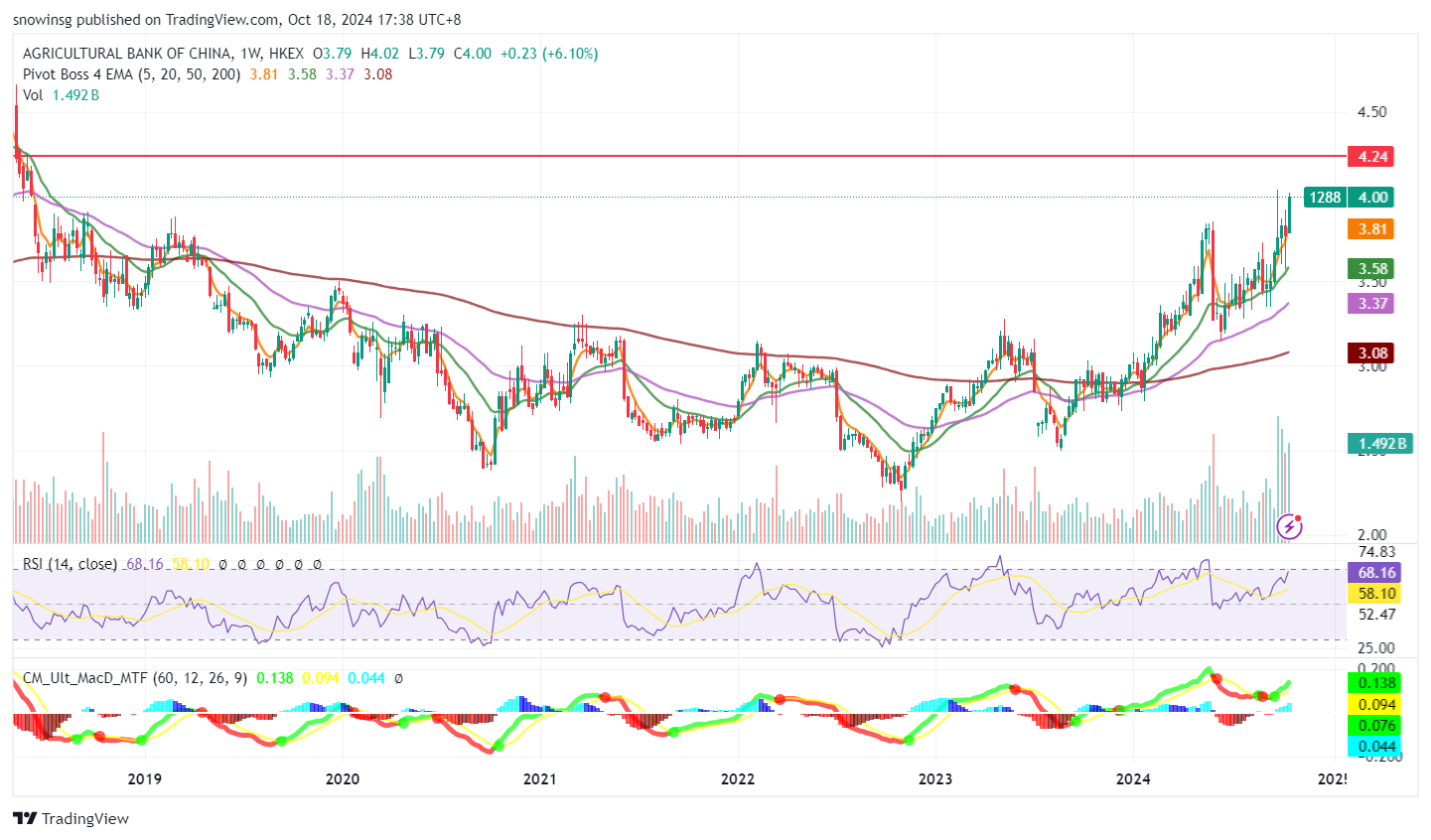Click the red 4.24 price label

click(x=1370, y=157)
